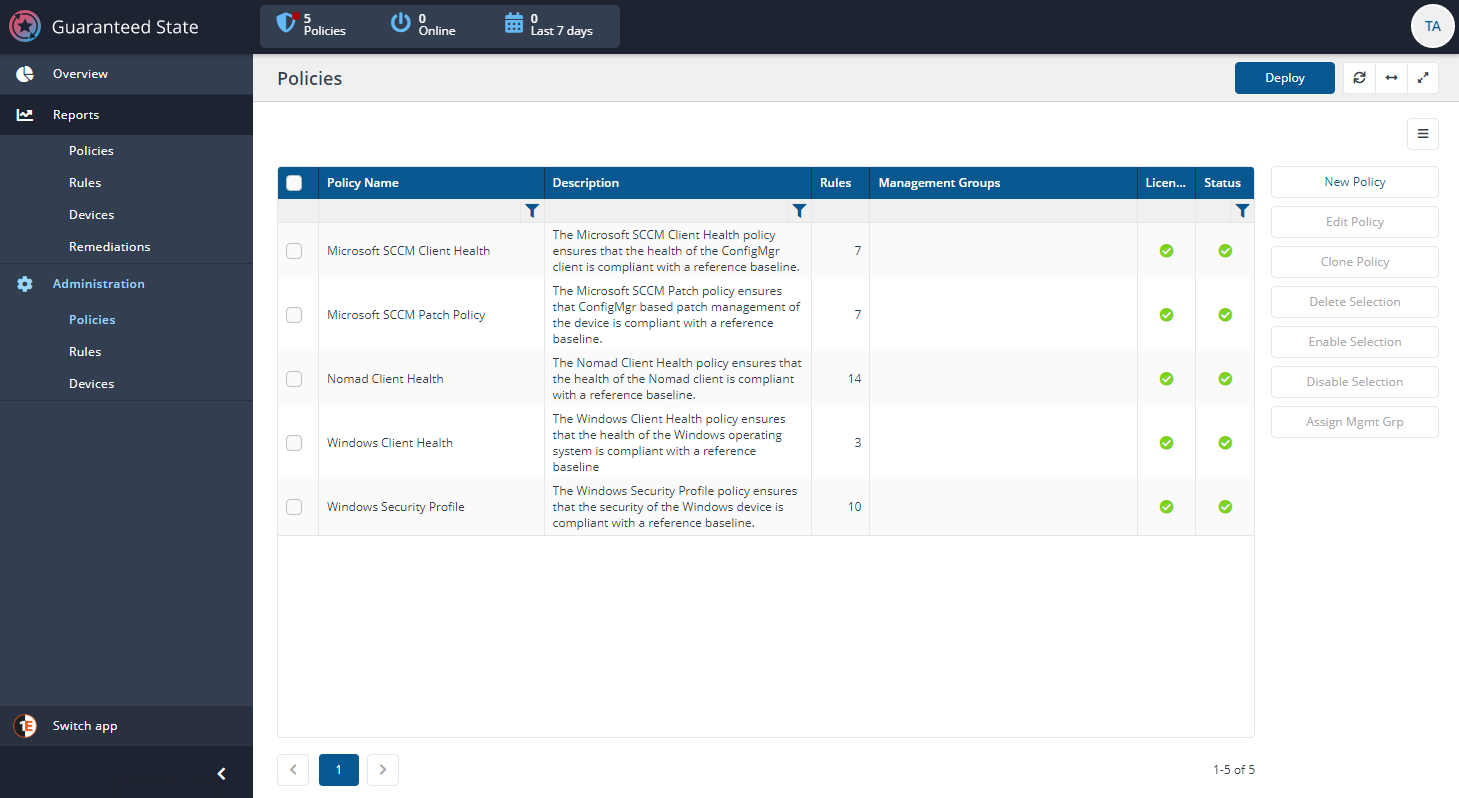Open the Last 7 days calendar icon
Viewport: 1459px width, 798px height.
[514, 23]
